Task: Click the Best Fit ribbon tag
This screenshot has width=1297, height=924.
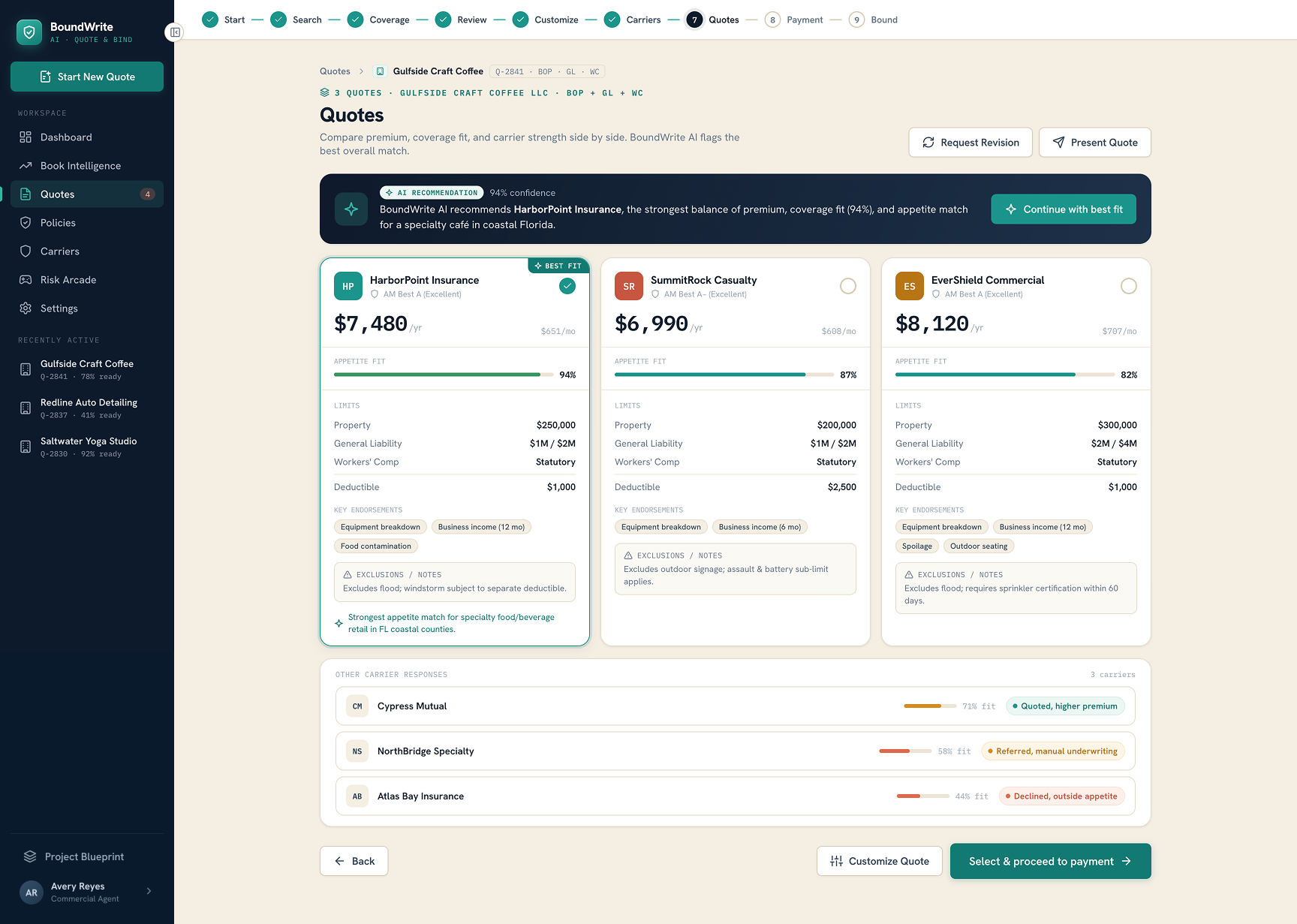Action: tap(558, 266)
